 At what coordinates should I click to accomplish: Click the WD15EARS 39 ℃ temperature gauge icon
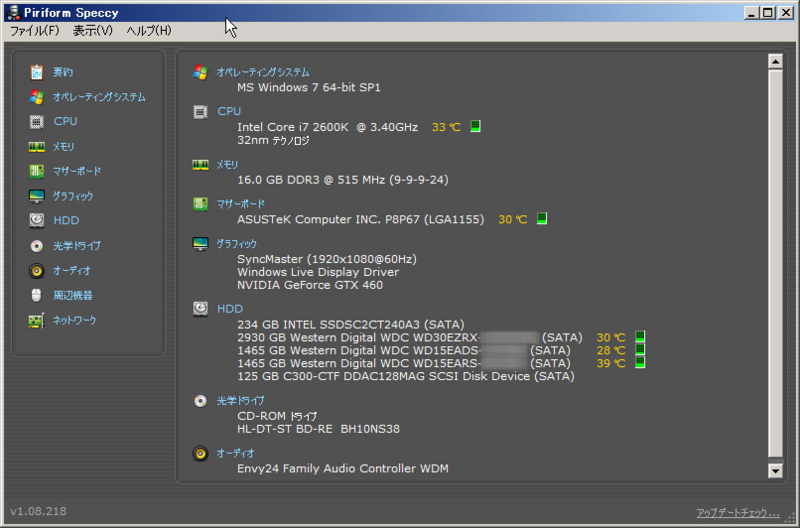[x=640, y=362]
